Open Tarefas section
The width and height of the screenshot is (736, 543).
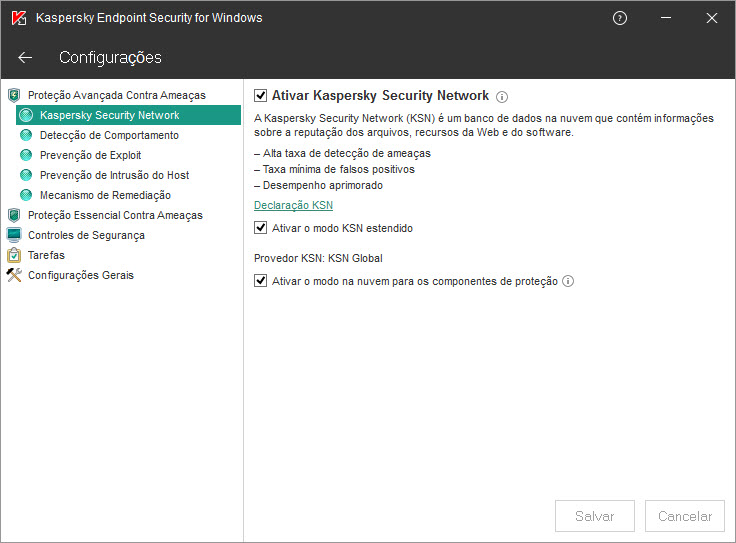(x=46, y=255)
